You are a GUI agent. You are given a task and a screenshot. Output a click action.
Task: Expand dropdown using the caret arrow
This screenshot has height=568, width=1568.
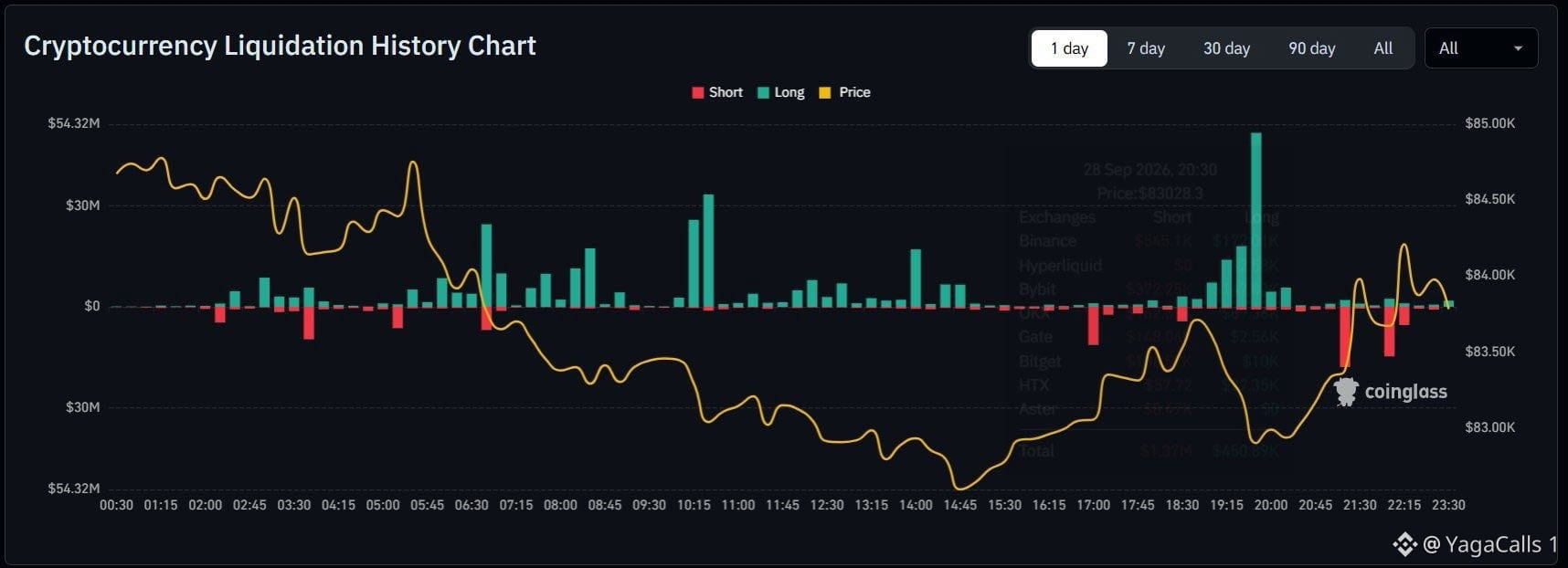(x=1518, y=48)
